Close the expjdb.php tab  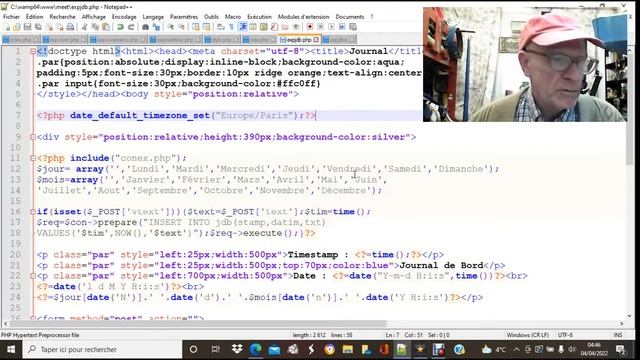[x=316, y=40]
